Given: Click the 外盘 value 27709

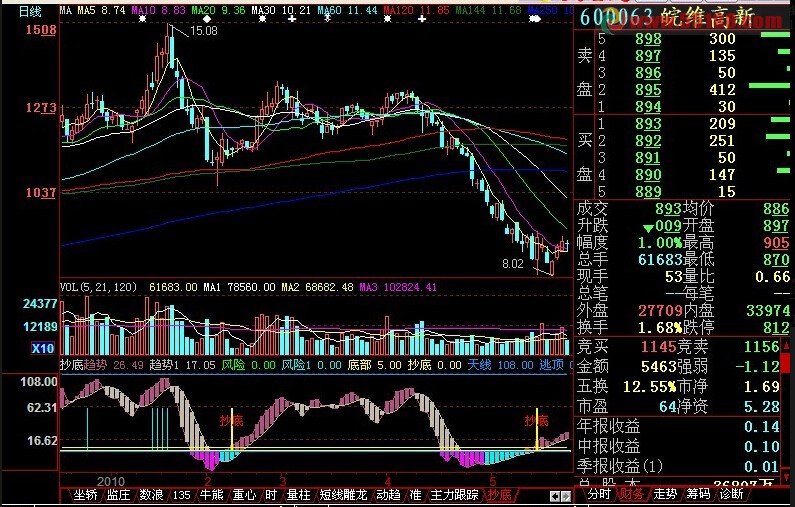Looking at the screenshot, I should coord(660,310).
